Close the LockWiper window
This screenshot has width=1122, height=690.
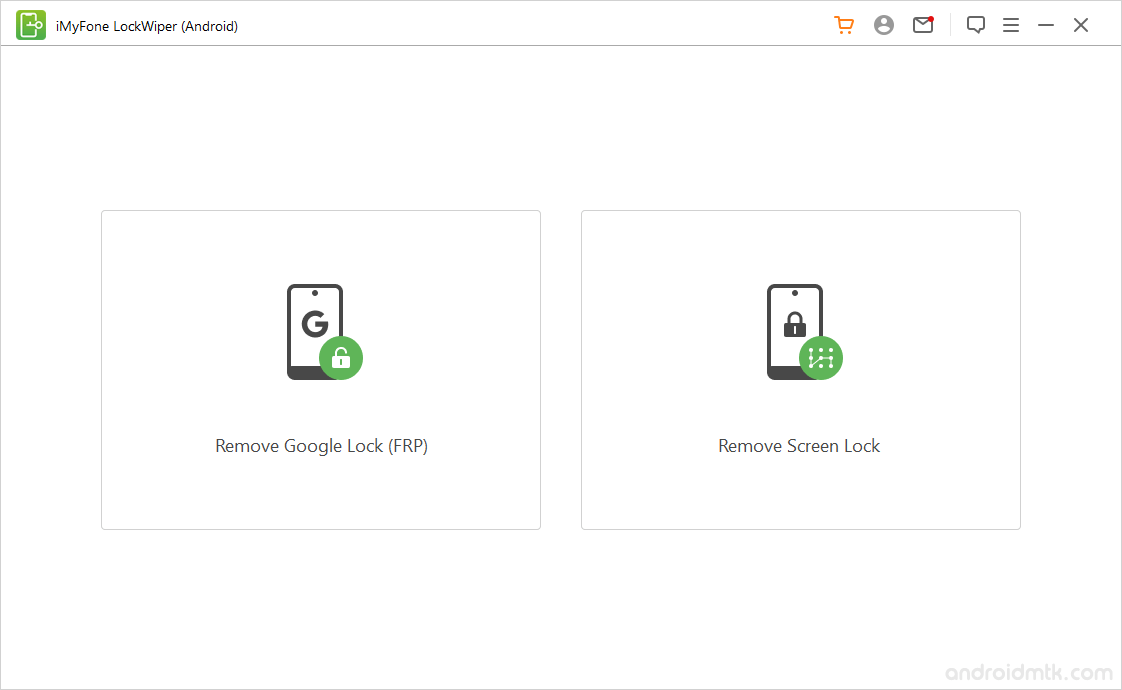pos(1081,26)
